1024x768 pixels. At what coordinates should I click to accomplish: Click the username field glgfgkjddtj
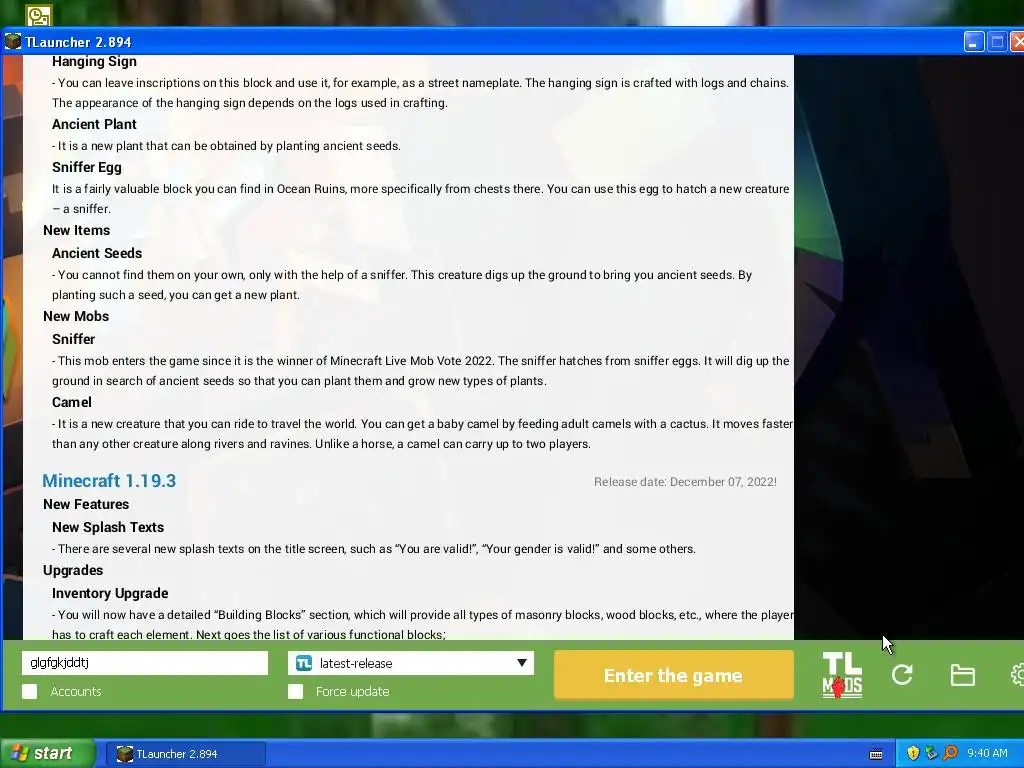click(x=145, y=663)
